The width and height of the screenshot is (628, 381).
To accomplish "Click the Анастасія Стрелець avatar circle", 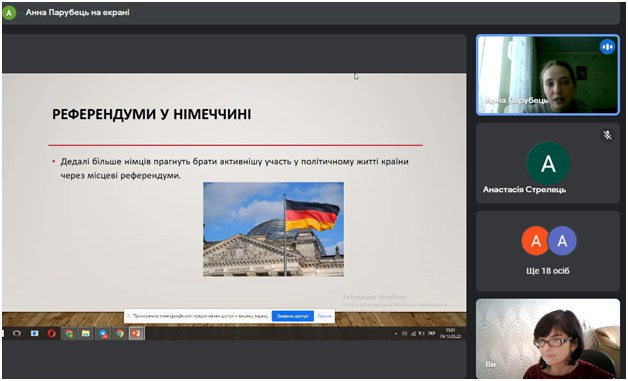I will pos(548,163).
